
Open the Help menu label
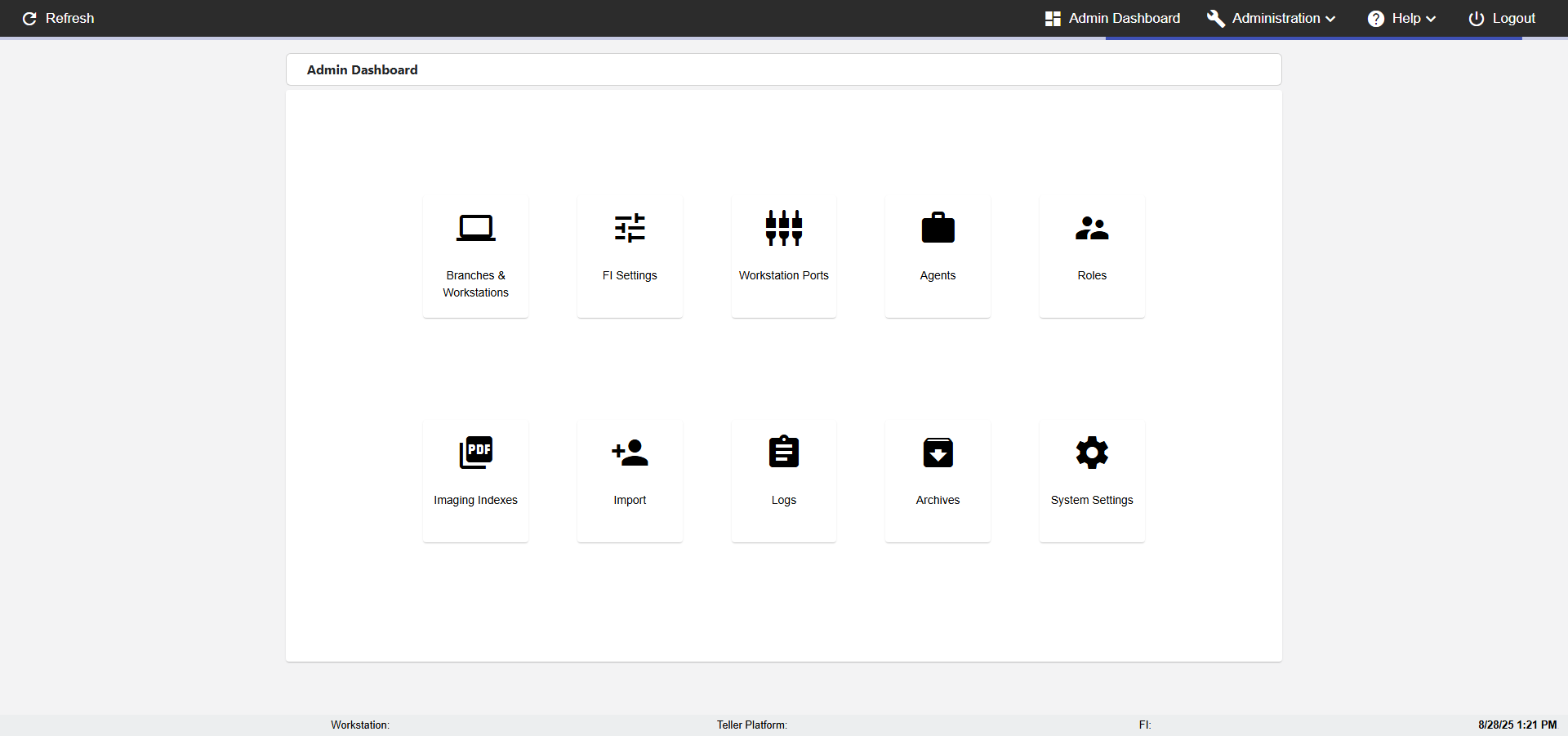[1406, 18]
